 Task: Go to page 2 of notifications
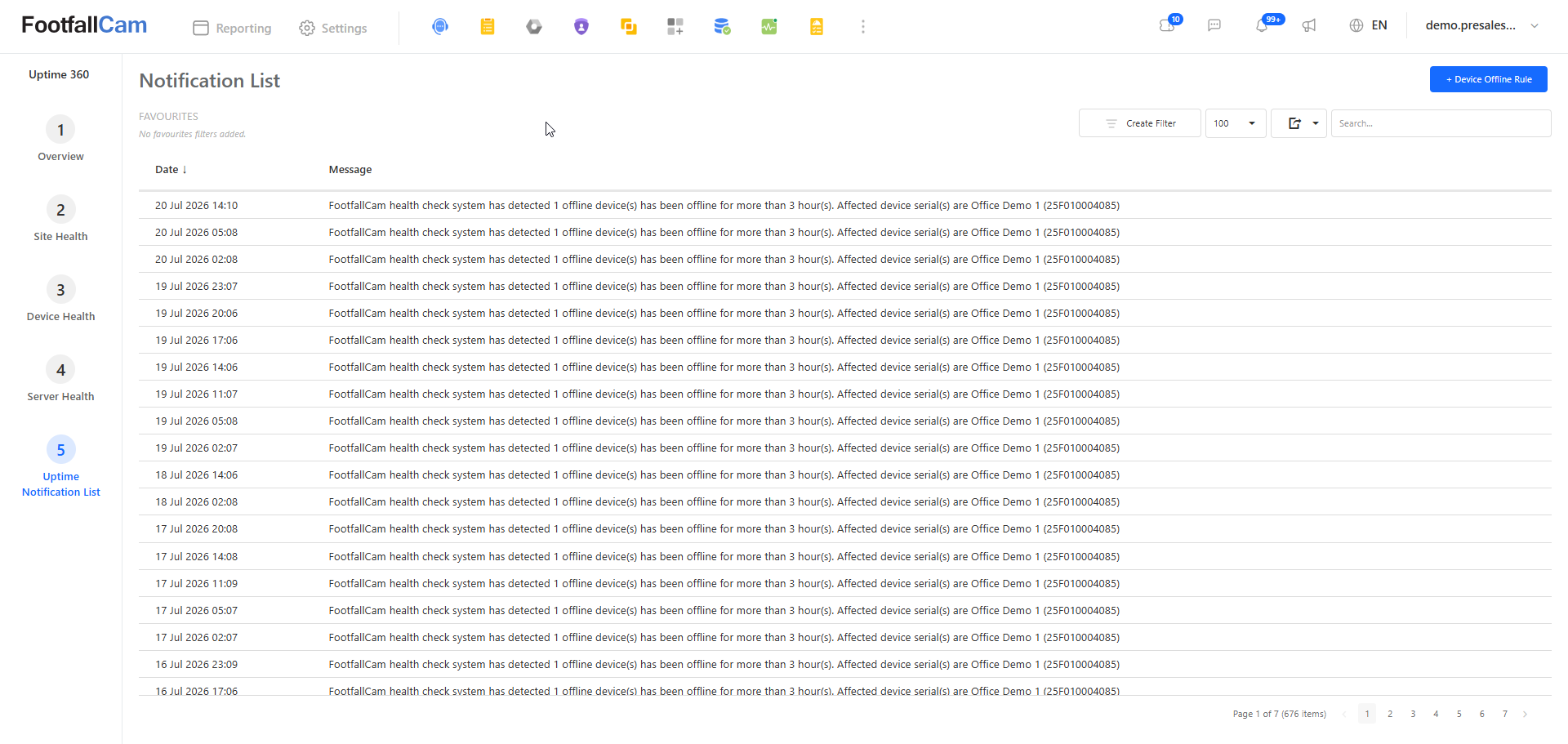[x=1390, y=714]
